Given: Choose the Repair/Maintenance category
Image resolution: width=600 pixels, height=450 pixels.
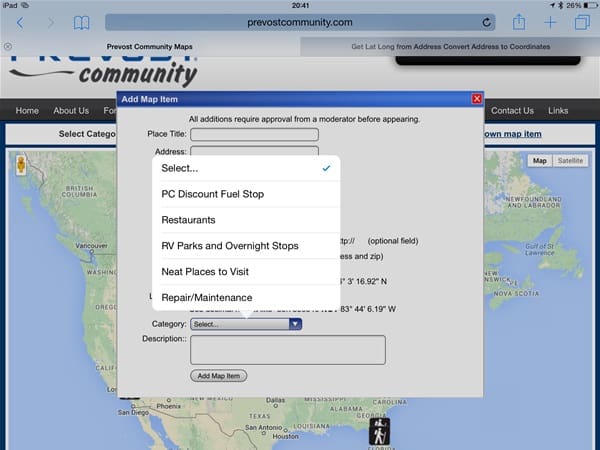Looking at the screenshot, I should click(x=246, y=297).
